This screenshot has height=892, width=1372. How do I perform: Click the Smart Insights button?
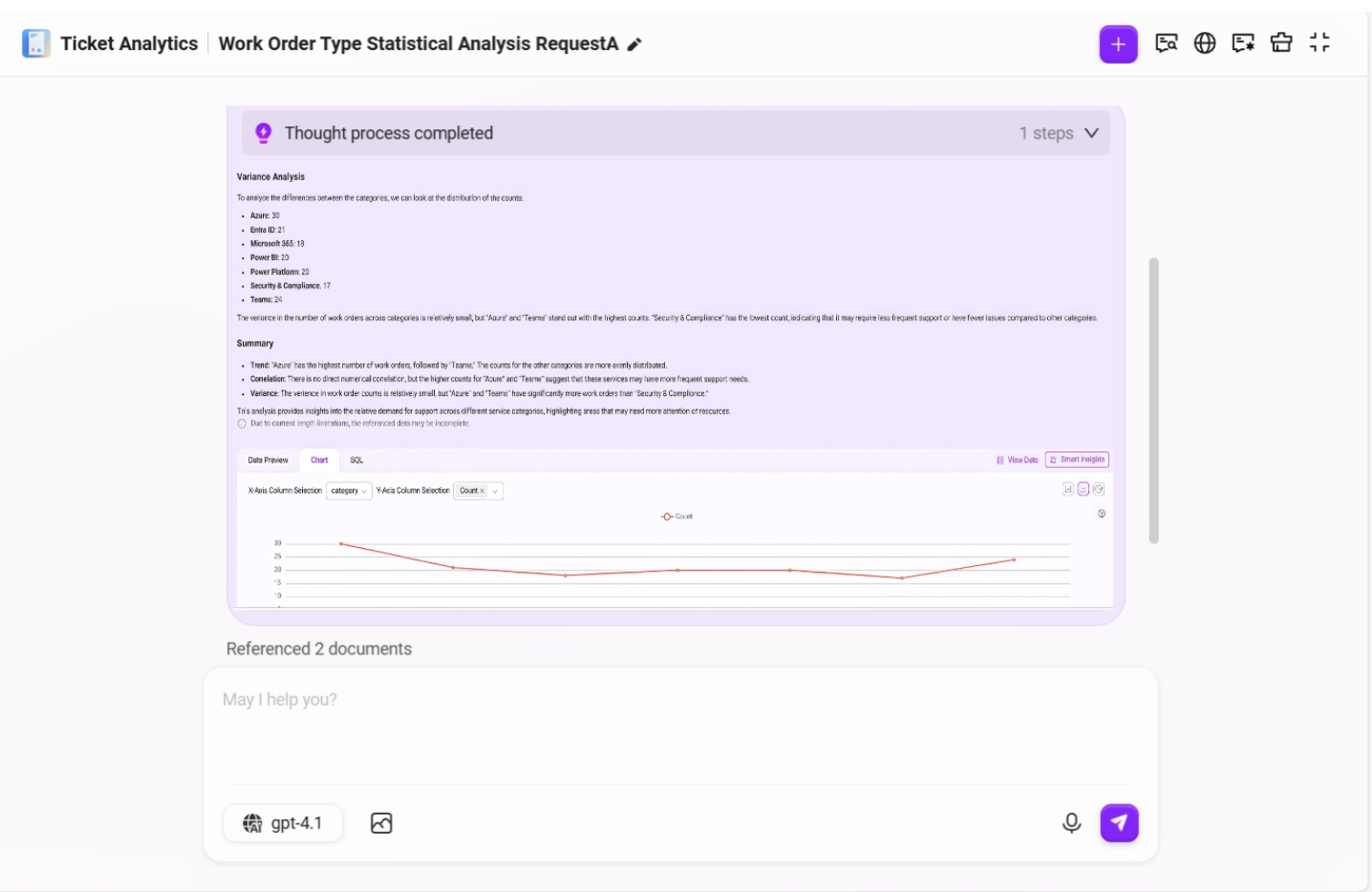(x=1077, y=460)
